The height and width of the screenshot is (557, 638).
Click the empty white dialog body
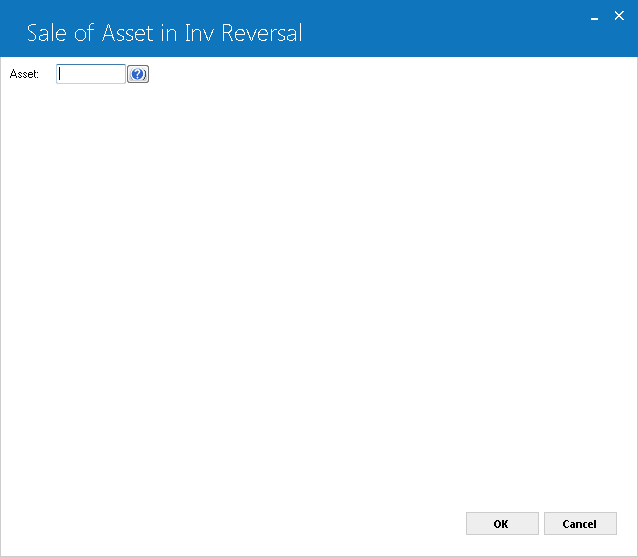click(x=319, y=285)
